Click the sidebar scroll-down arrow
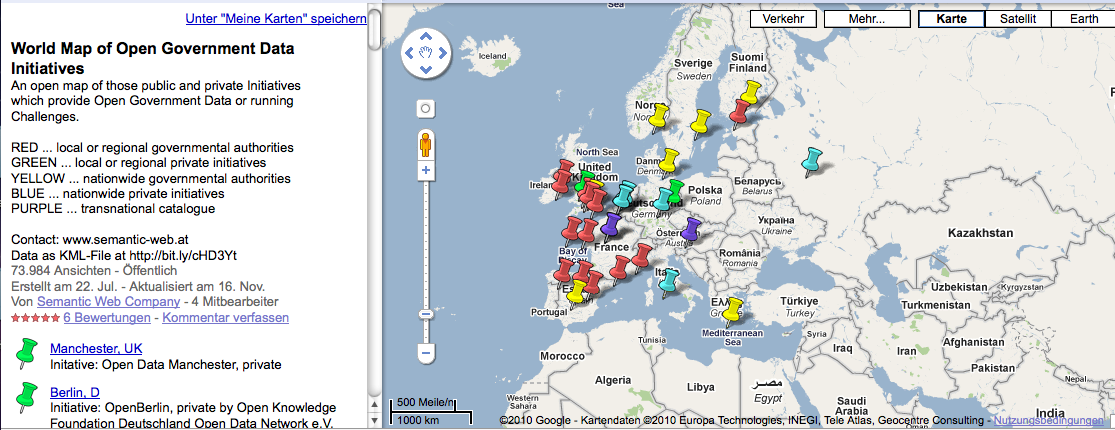 373,420
